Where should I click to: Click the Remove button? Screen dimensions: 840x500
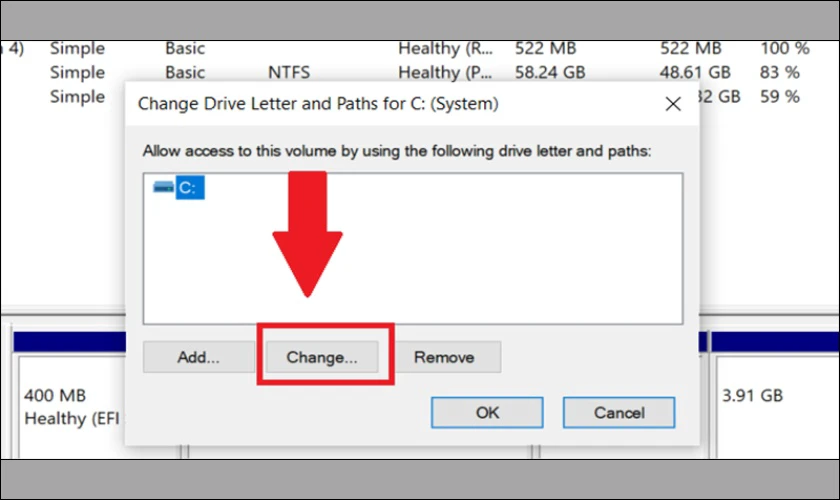444,357
